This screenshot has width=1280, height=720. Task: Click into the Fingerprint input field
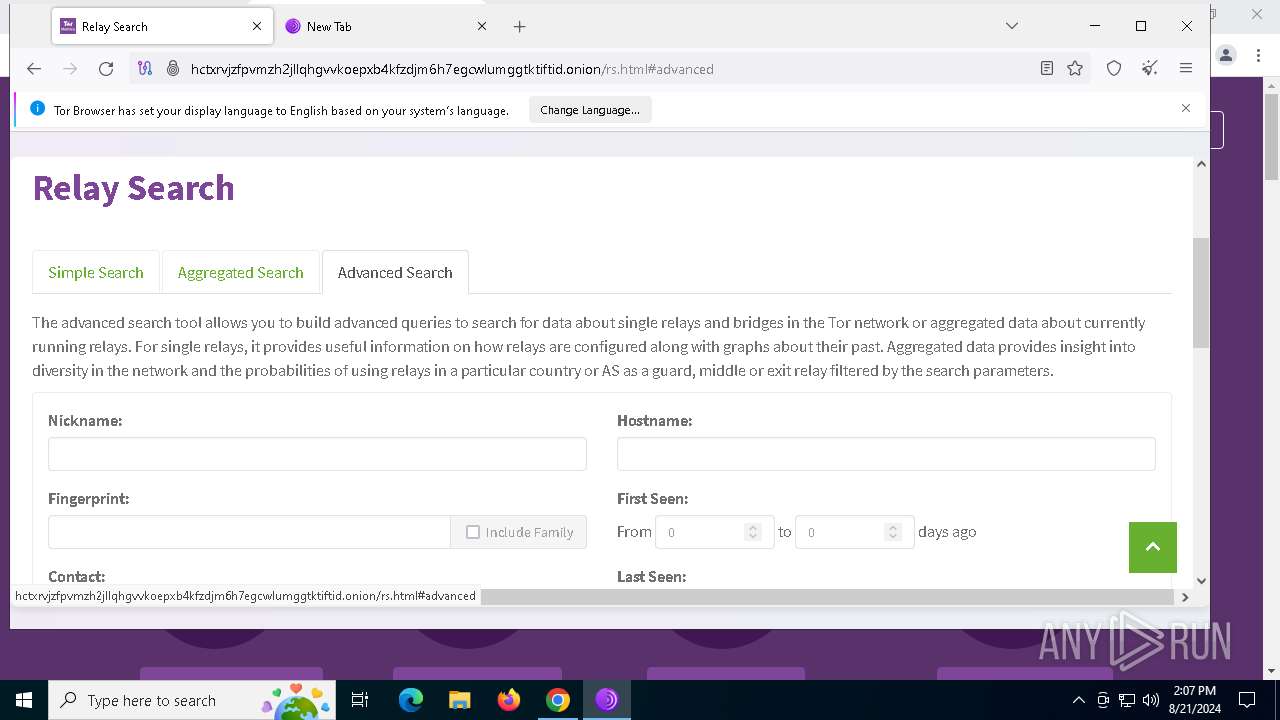pos(249,532)
